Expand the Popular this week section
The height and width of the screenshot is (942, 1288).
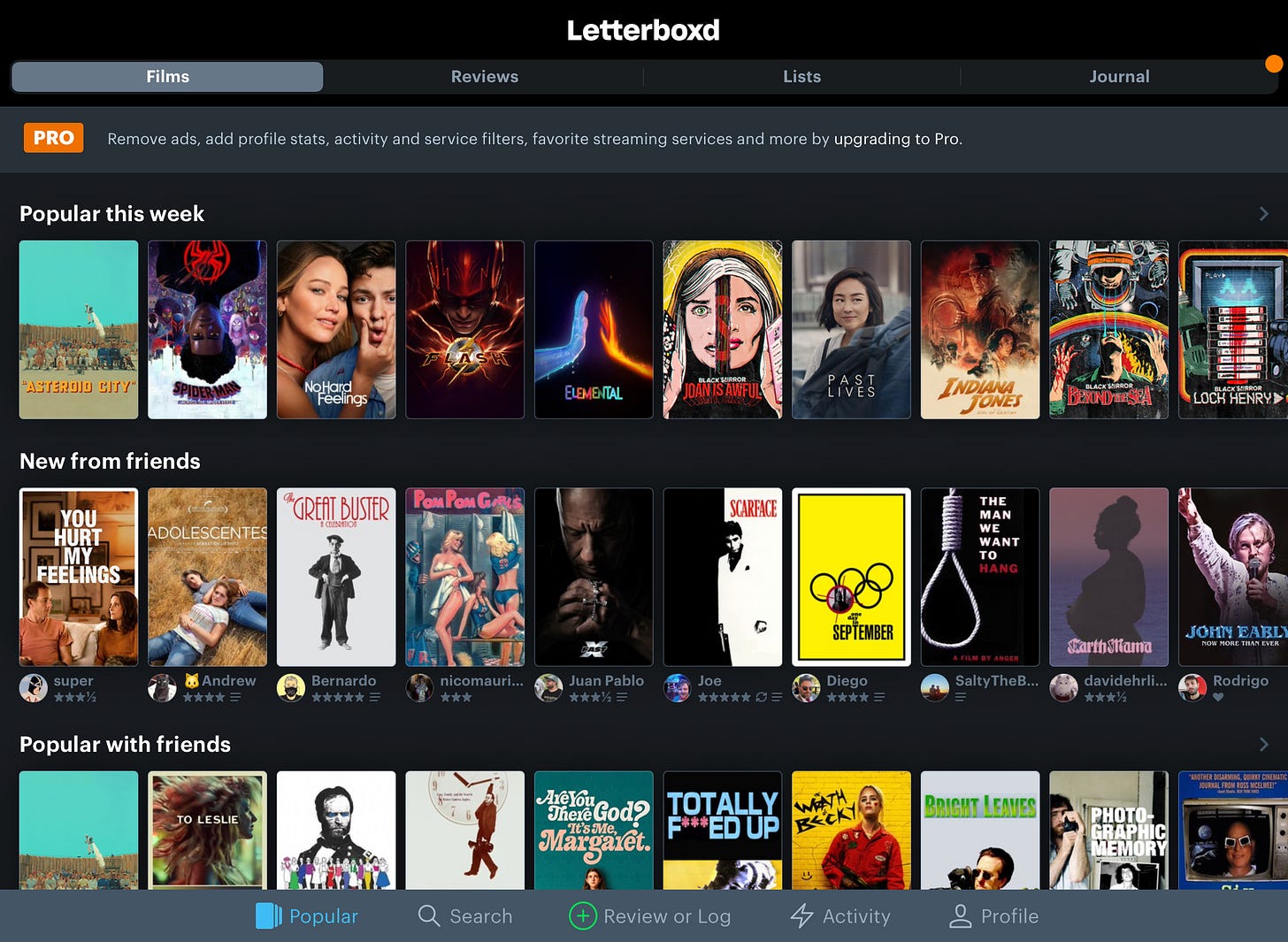1263,214
